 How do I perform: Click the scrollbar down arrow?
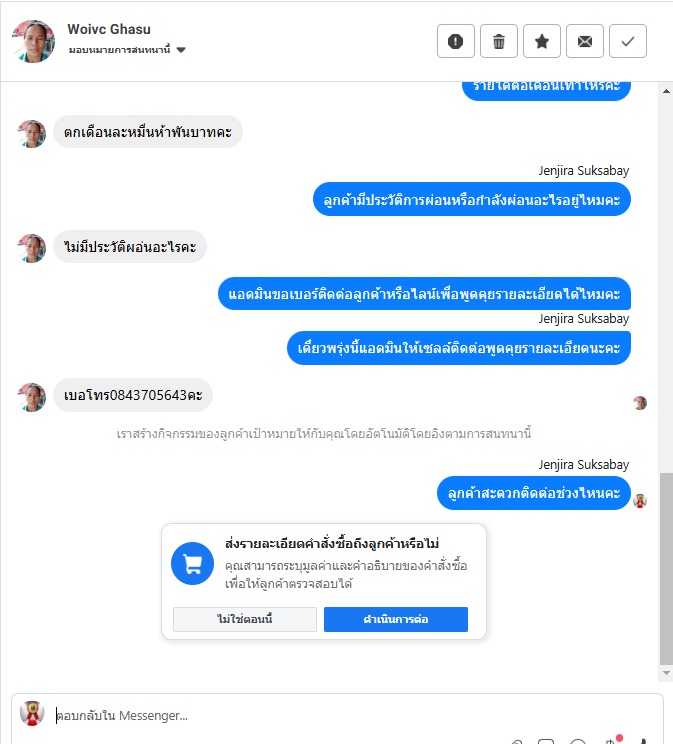click(666, 673)
